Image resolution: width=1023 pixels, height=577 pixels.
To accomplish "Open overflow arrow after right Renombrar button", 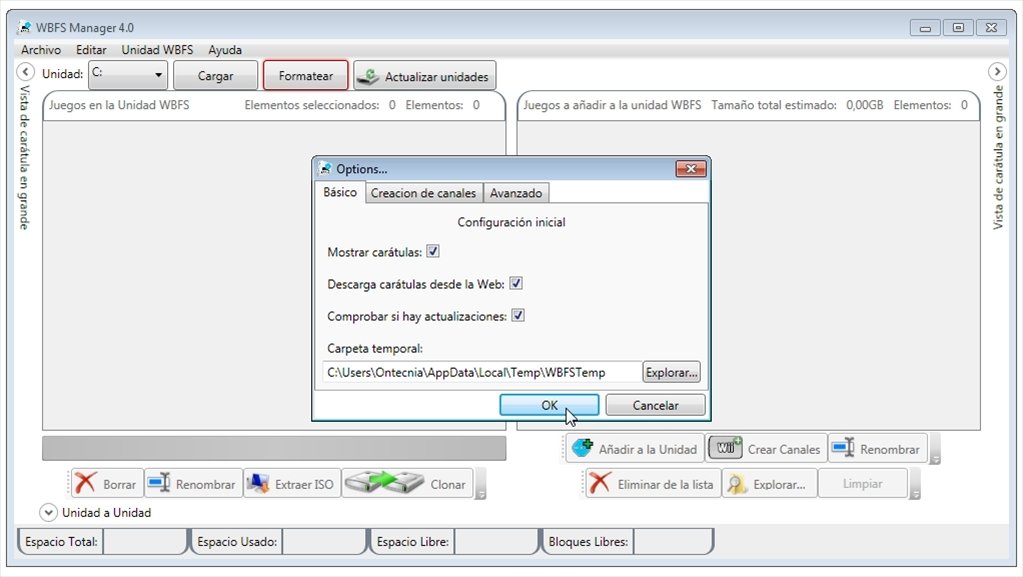I will point(935,448).
